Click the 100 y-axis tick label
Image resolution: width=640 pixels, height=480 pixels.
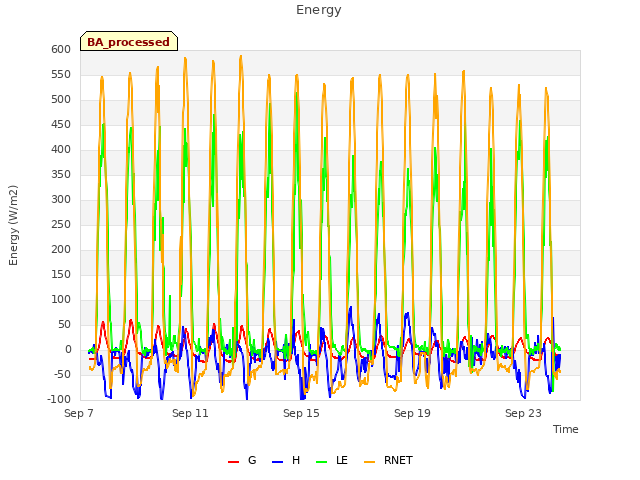click(61, 300)
